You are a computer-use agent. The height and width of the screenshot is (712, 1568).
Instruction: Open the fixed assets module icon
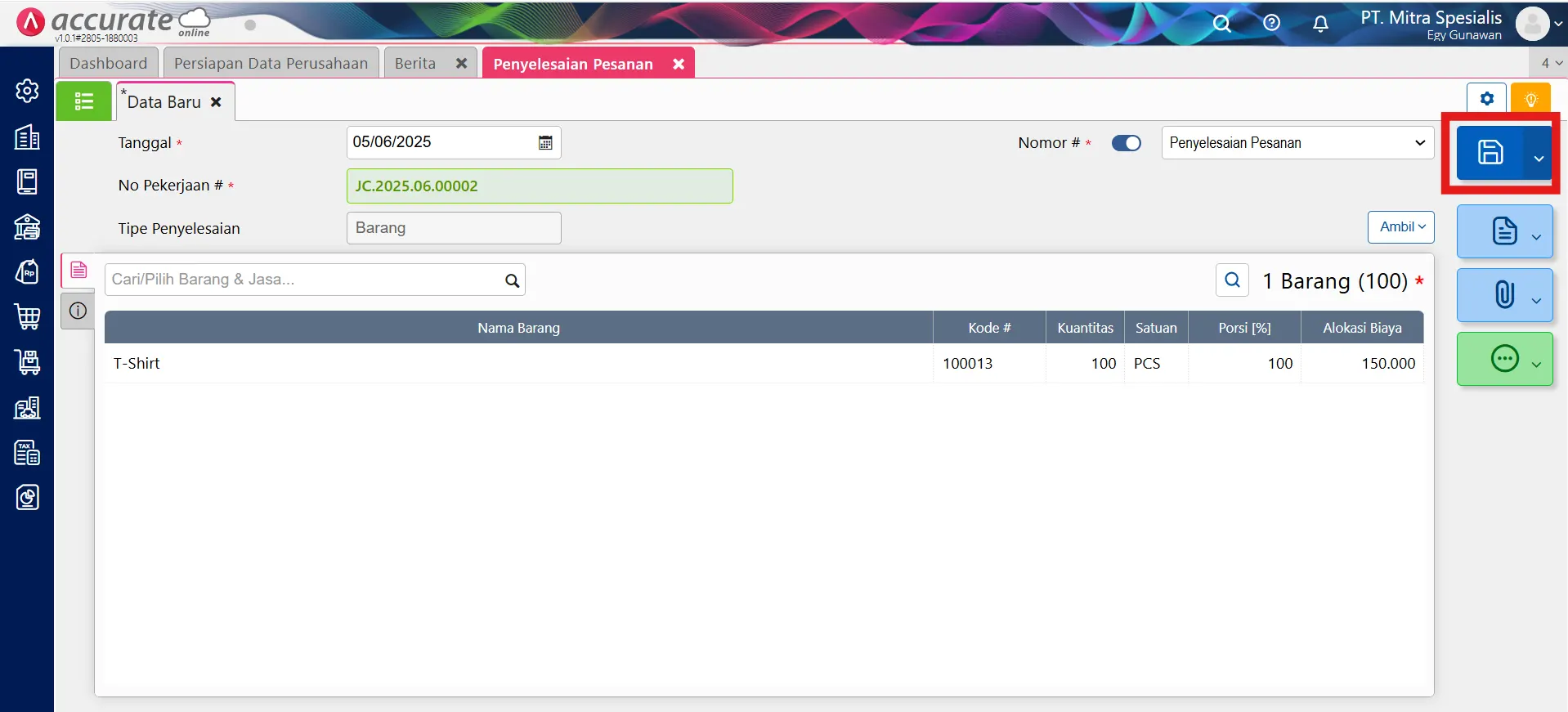[27, 407]
